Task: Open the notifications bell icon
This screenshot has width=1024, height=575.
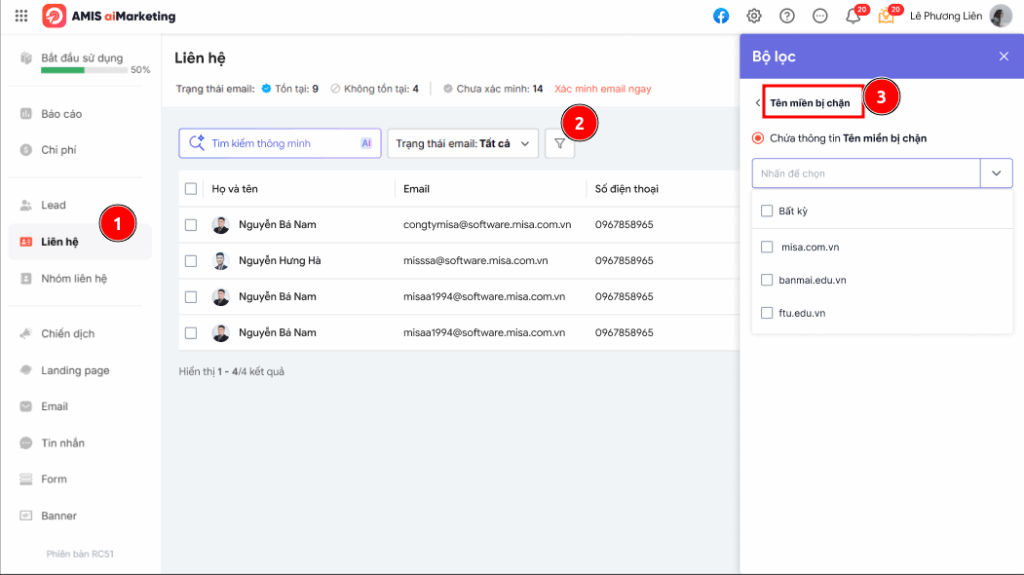Action: tap(852, 16)
